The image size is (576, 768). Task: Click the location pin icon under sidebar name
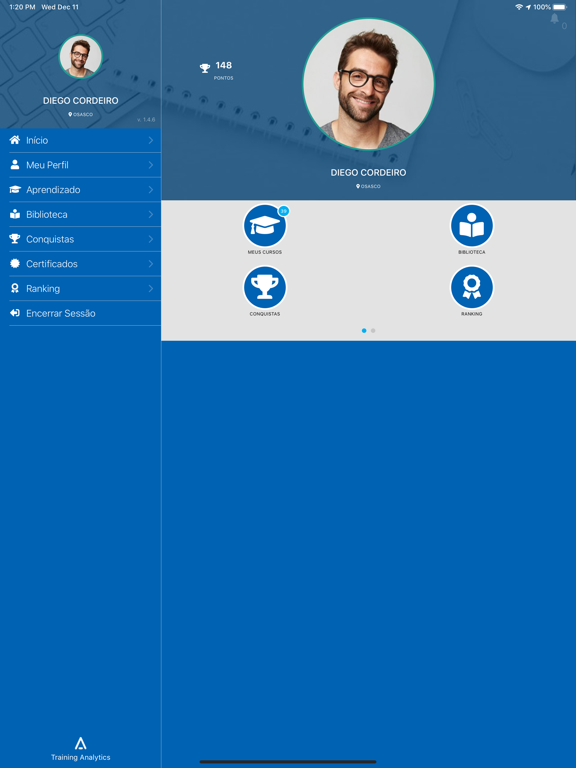(x=70, y=114)
